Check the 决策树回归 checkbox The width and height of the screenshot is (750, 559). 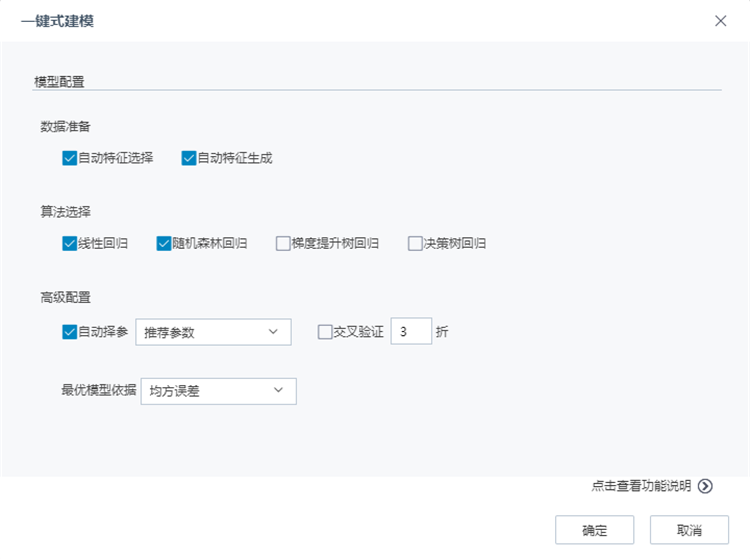click(415, 243)
